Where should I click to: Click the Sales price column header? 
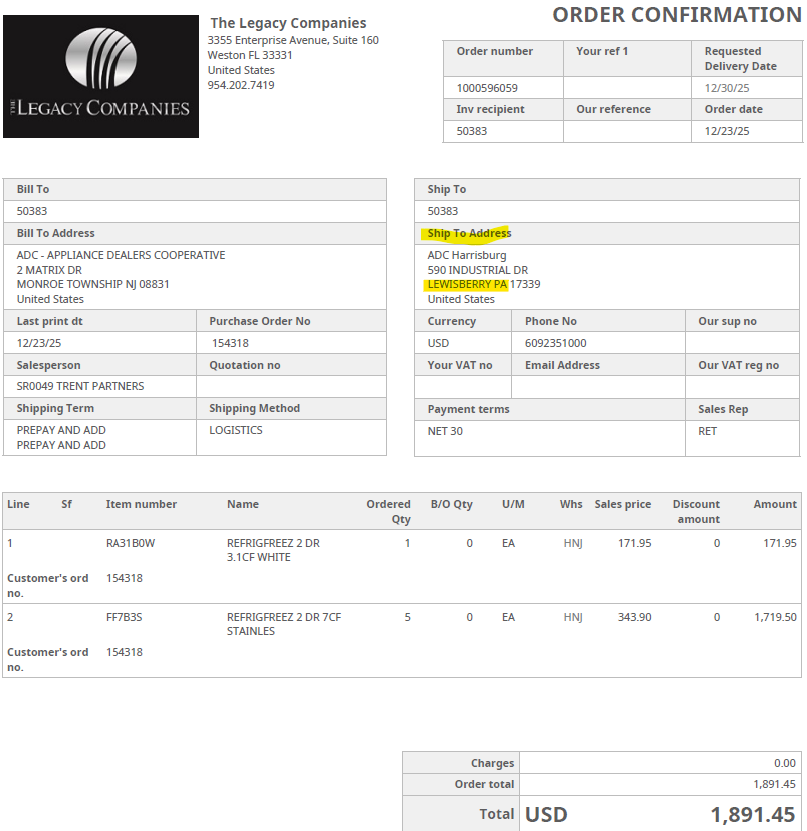coord(623,504)
